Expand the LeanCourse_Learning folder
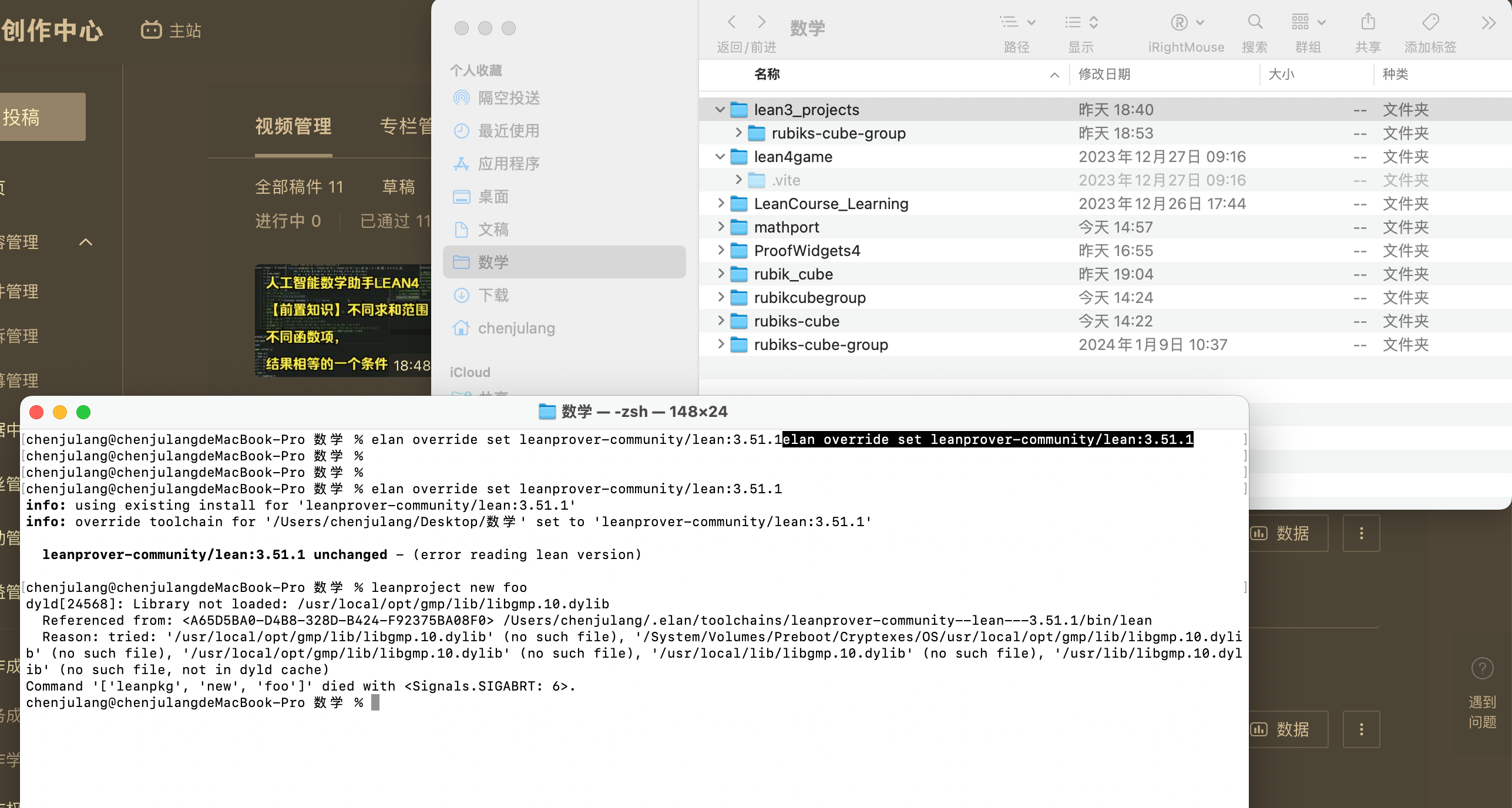Screen dimensions: 1512x808 click(720, 203)
